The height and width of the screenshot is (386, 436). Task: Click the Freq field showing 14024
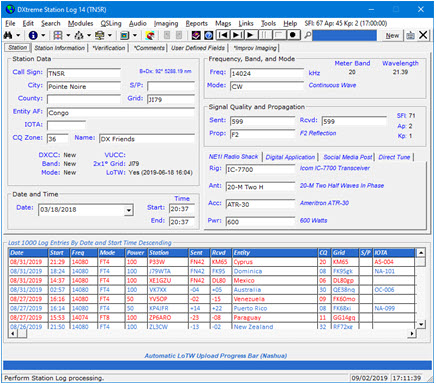click(x=267, y=73)
